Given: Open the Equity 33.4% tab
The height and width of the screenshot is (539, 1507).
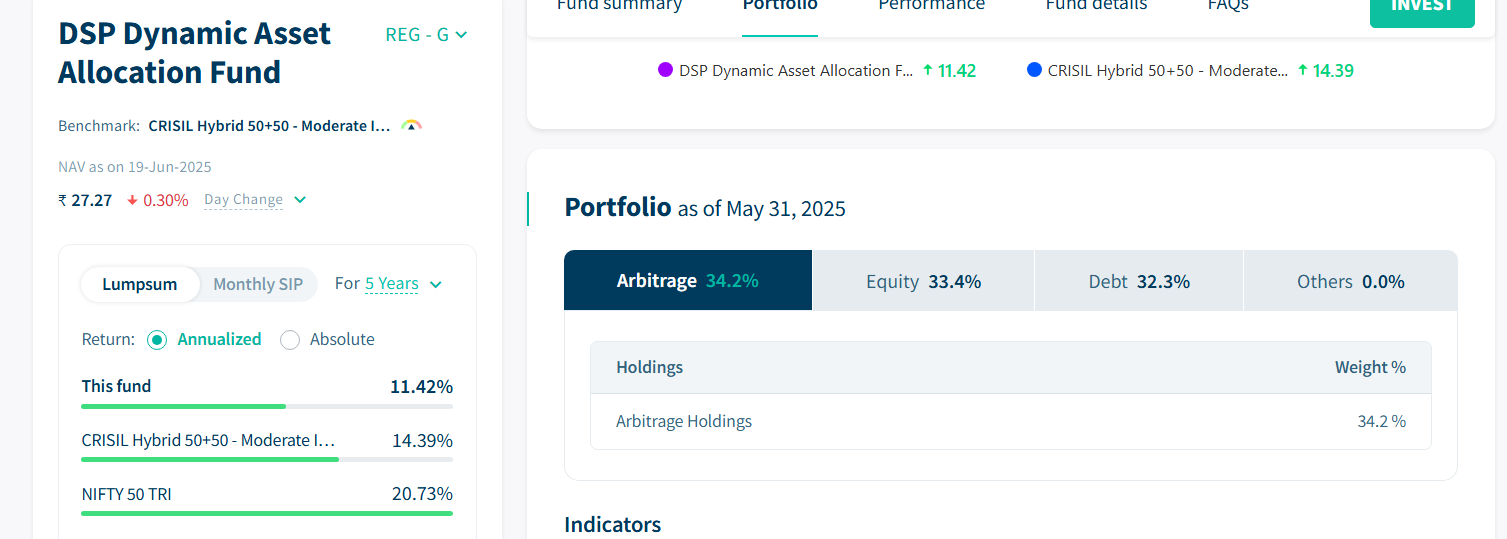Looking at the screenshot, I should [923, 281].
